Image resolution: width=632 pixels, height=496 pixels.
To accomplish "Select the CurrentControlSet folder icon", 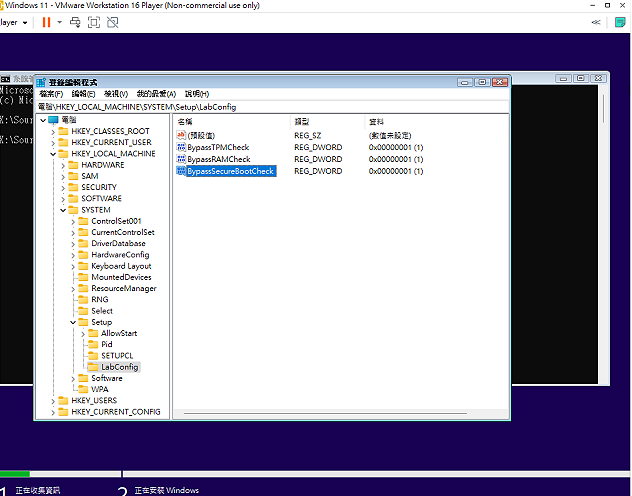I will (x=83, y=232).
